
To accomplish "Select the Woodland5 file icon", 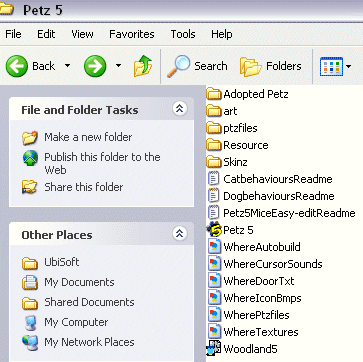I will coord(214,349).
